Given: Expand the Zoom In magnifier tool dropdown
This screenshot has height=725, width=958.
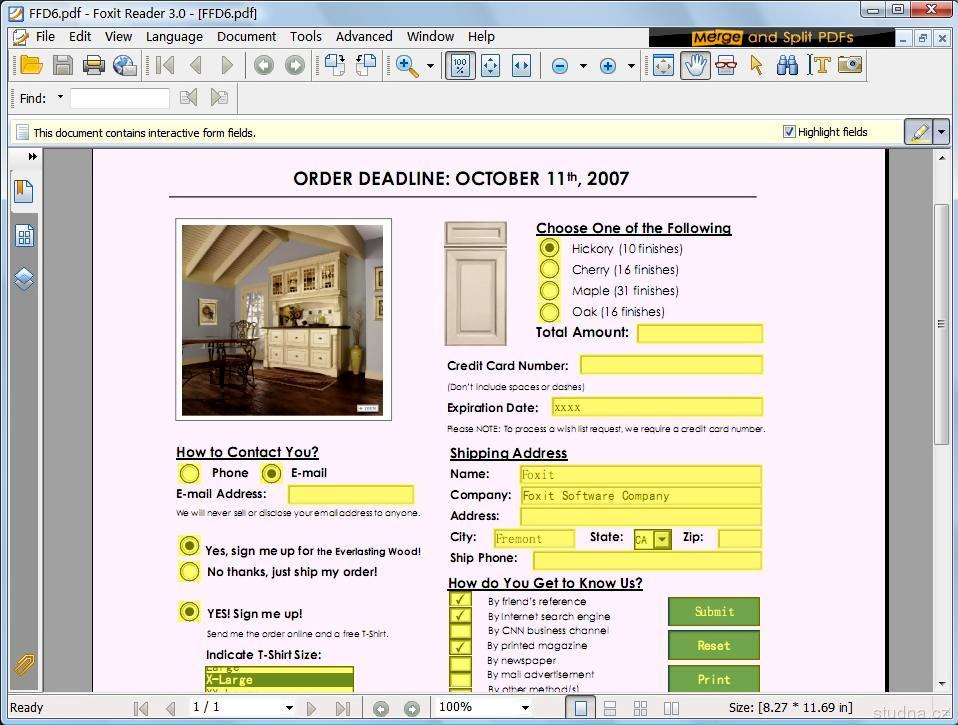Looking at the screenshot, I should [x=430, y=65].
